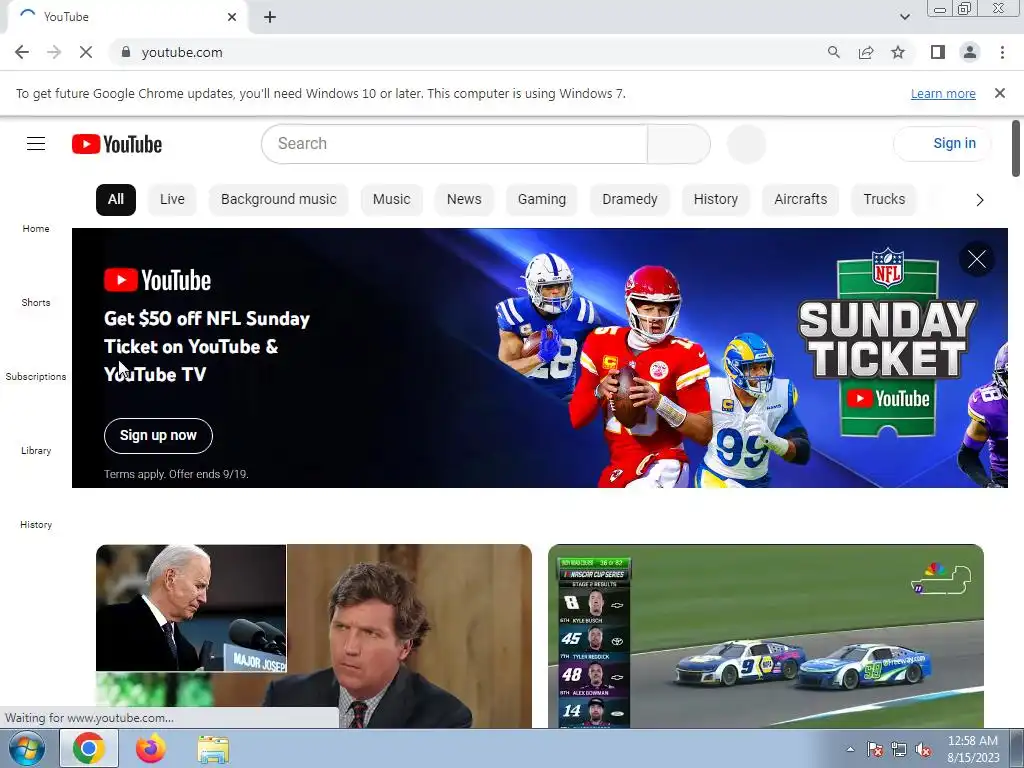Click the page vertical scrollbar thumb
This screenshot has width=1024, height=768.
[x=1016, y=149]
